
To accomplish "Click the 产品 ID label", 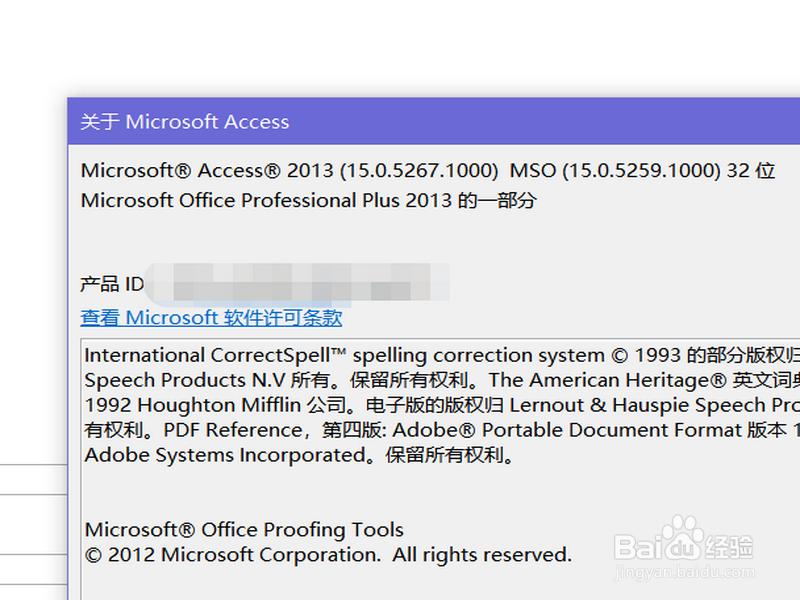I will pyautogui.click(x=112, y=285).
